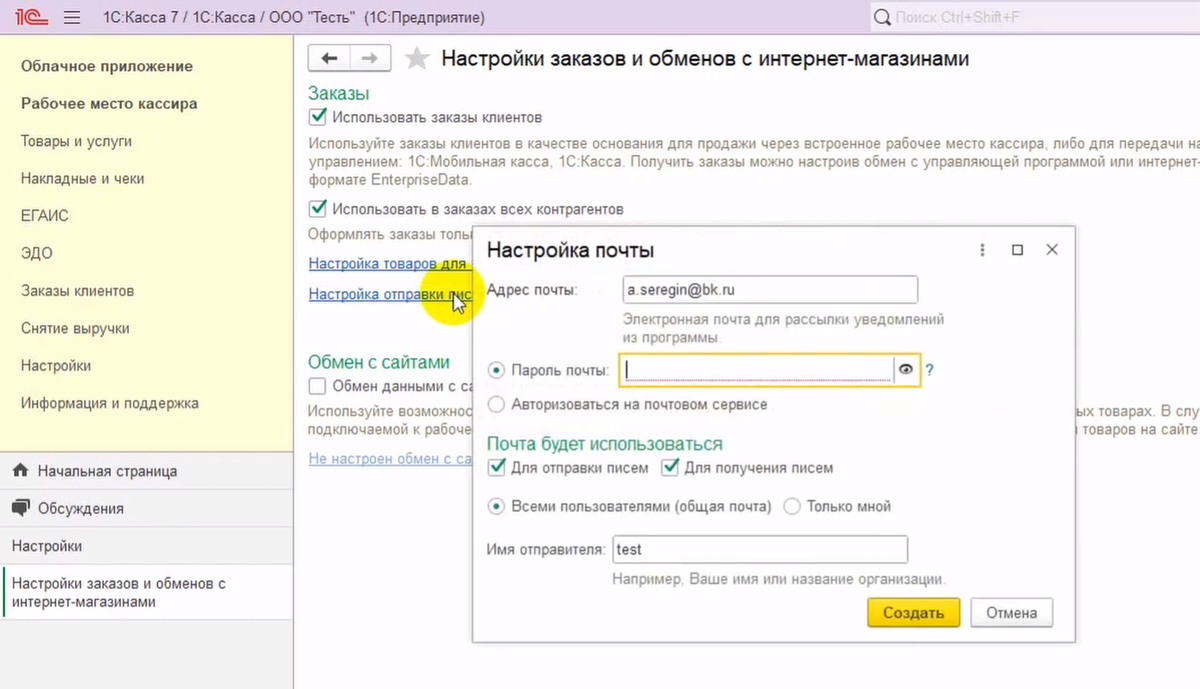Uncheck Использовать заказы клиентов
This screenshot has height=689, width=1200.
click(x=317, y=116)
